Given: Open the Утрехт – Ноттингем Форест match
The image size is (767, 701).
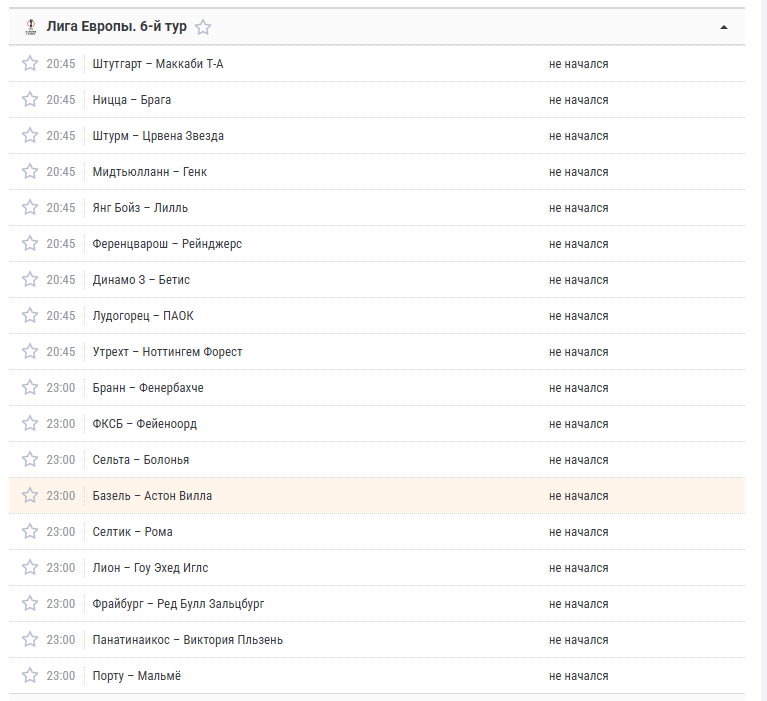Looking at the screenshot, I should [167, 352].
